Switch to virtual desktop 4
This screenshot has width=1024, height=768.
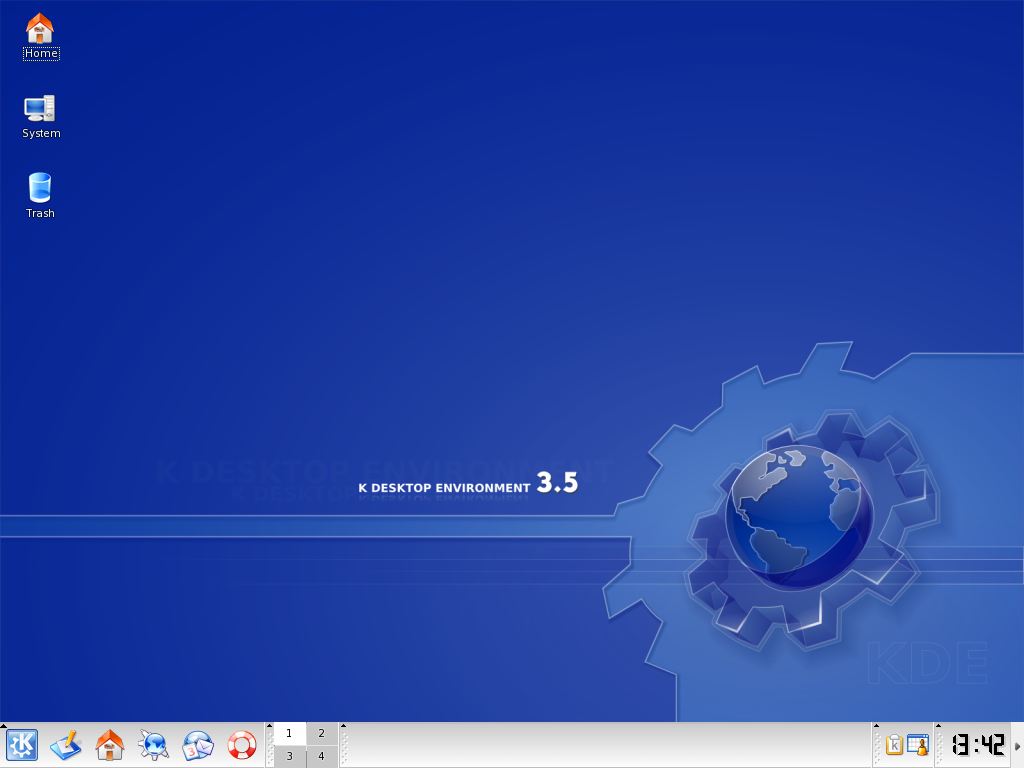(x=321, y=756)
